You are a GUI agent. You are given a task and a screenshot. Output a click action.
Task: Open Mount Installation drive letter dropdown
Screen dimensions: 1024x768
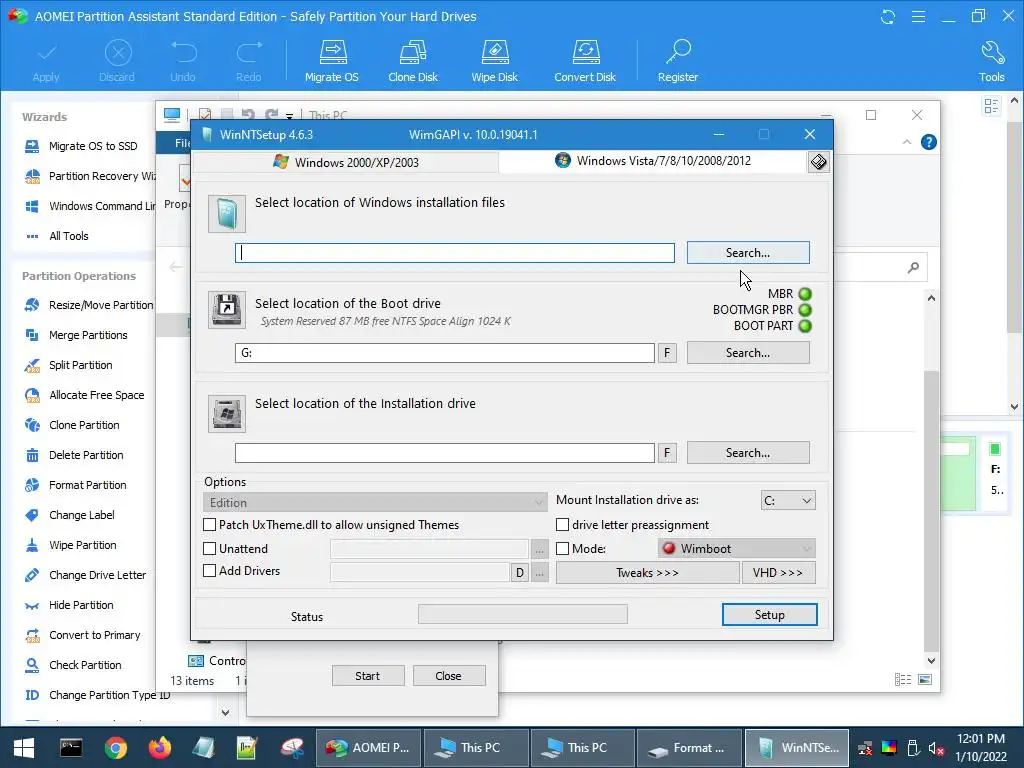tap(788, 501)
